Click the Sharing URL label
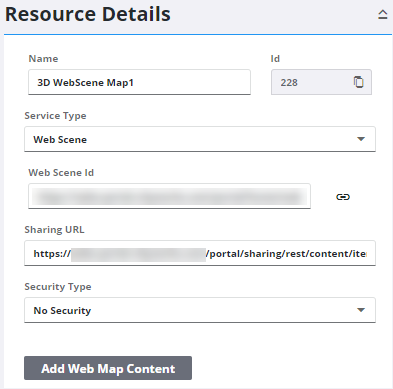Viewport: 393px width, 389px height. (x=54, y=230)
